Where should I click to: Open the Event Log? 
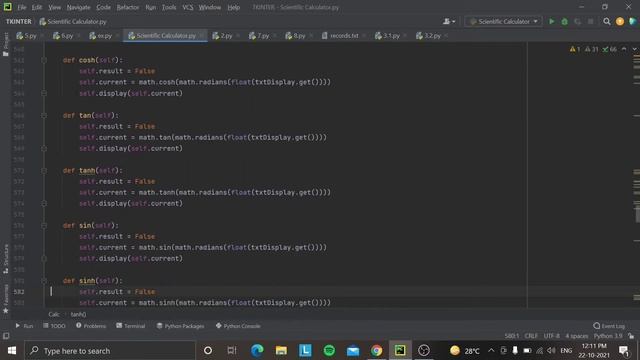click(x=609, y=326)
